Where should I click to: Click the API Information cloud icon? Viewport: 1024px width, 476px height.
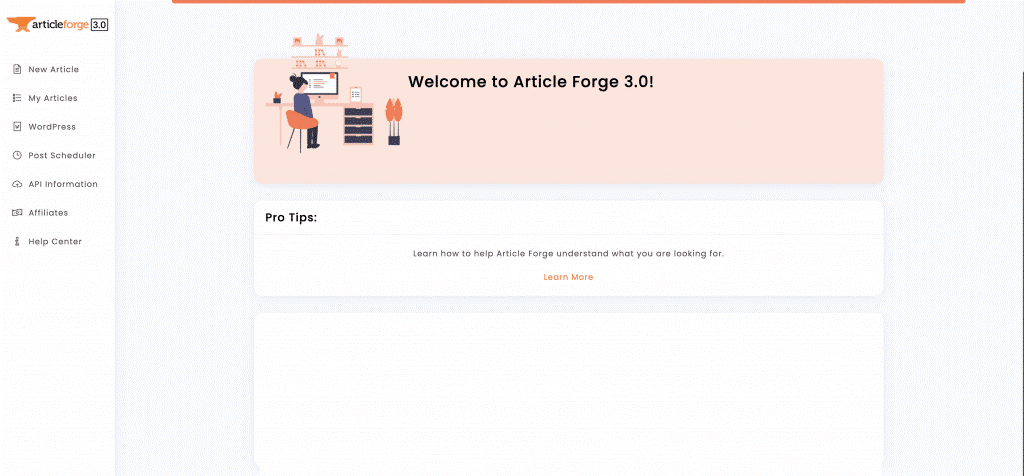17,184
